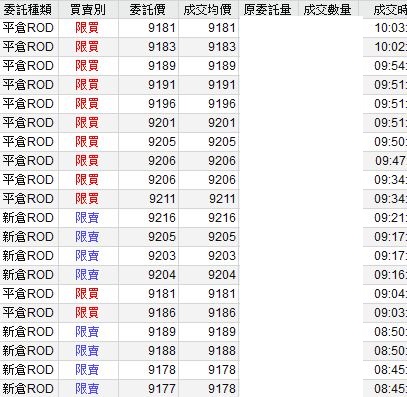The height and width of the screenshot is (397, 407).
Task: Select the row with order price 9211
Action: pyautogui.click(x=203, y=199)
